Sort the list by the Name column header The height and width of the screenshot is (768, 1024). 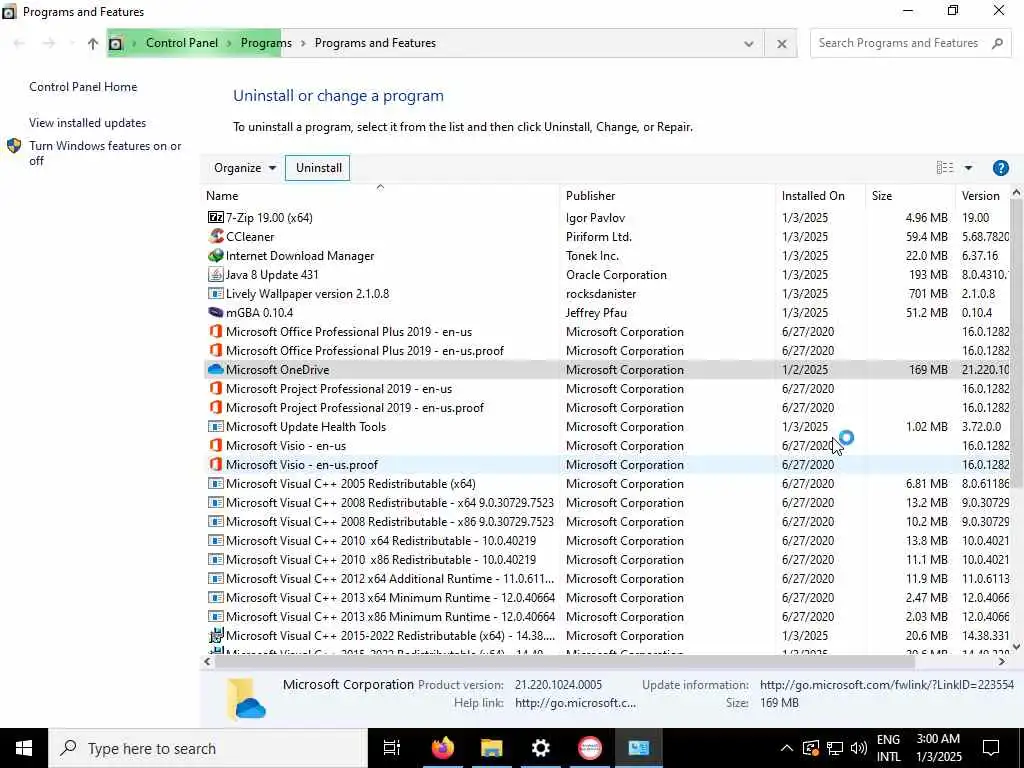(x=380, y=195)
